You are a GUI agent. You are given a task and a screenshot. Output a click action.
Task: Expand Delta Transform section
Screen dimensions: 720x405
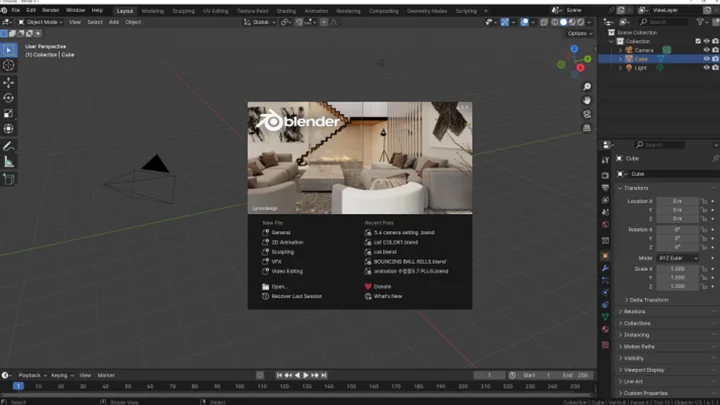click(x=648, y=300)
